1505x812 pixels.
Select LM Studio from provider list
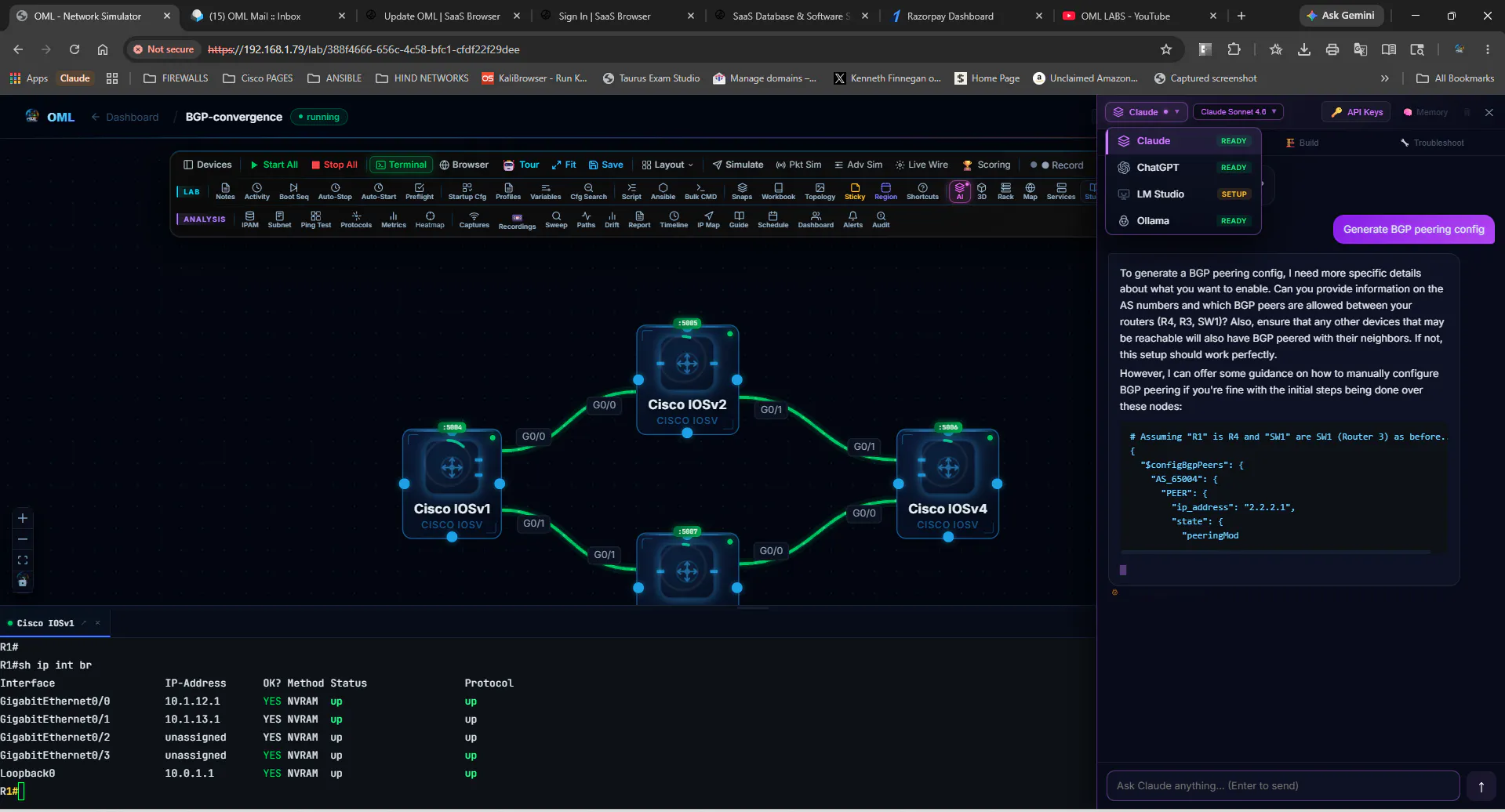coord(1183,194)
